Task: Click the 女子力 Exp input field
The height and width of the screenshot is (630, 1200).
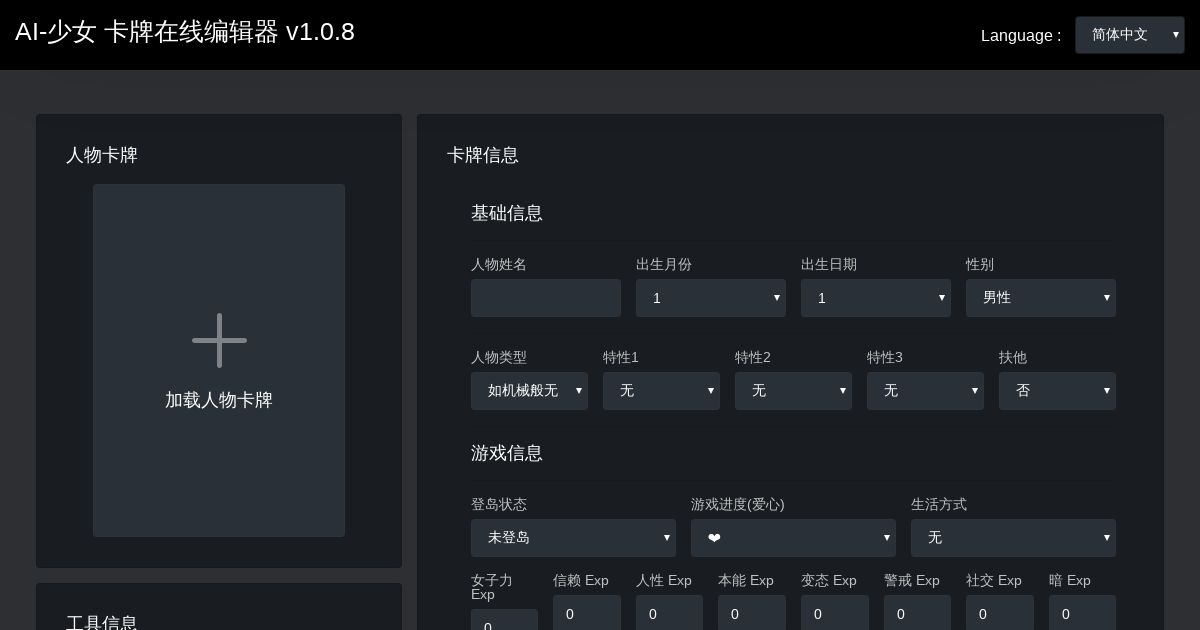Action: 504,620
